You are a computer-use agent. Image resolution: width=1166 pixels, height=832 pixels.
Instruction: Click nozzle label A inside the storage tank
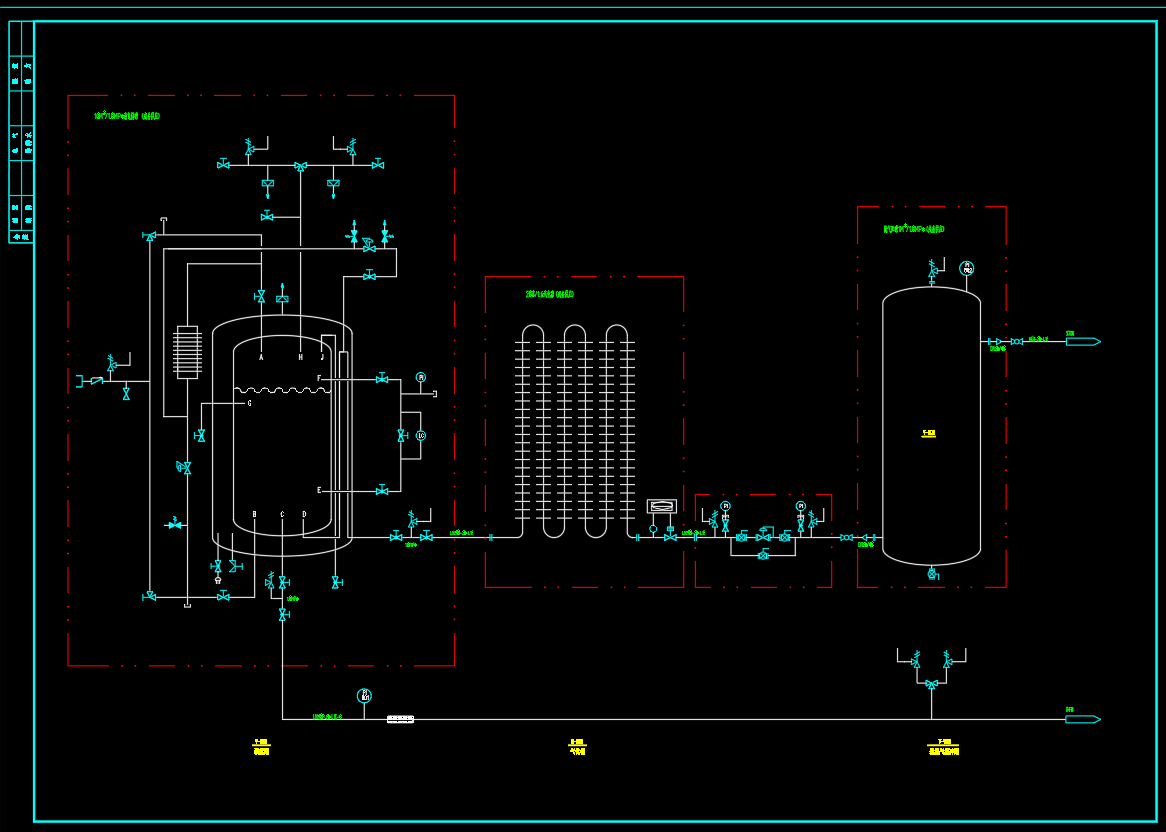(261, 357)
